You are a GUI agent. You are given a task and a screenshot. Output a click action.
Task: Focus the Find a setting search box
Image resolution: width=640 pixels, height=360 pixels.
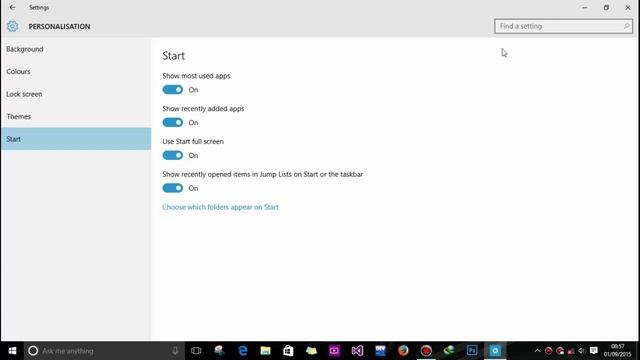click(x=563, y=26)
